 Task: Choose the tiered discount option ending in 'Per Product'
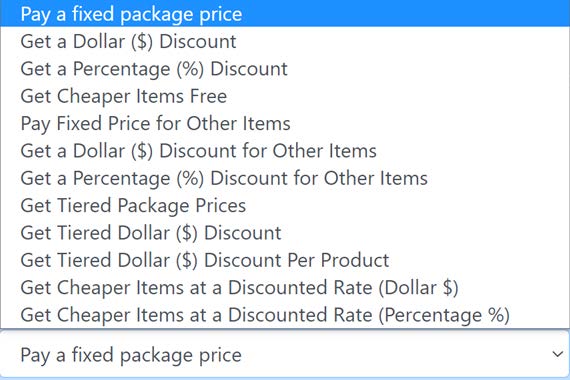(285, 260)
